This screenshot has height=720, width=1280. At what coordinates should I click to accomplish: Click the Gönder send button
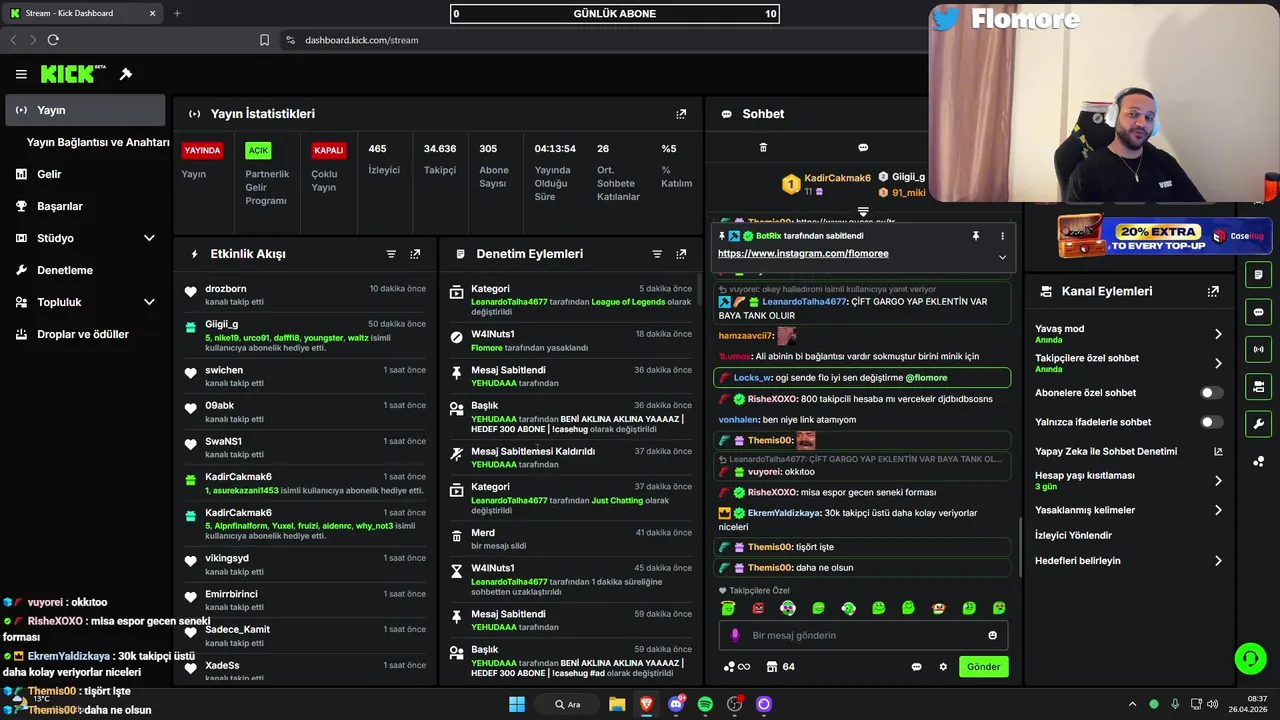point(983,667)
